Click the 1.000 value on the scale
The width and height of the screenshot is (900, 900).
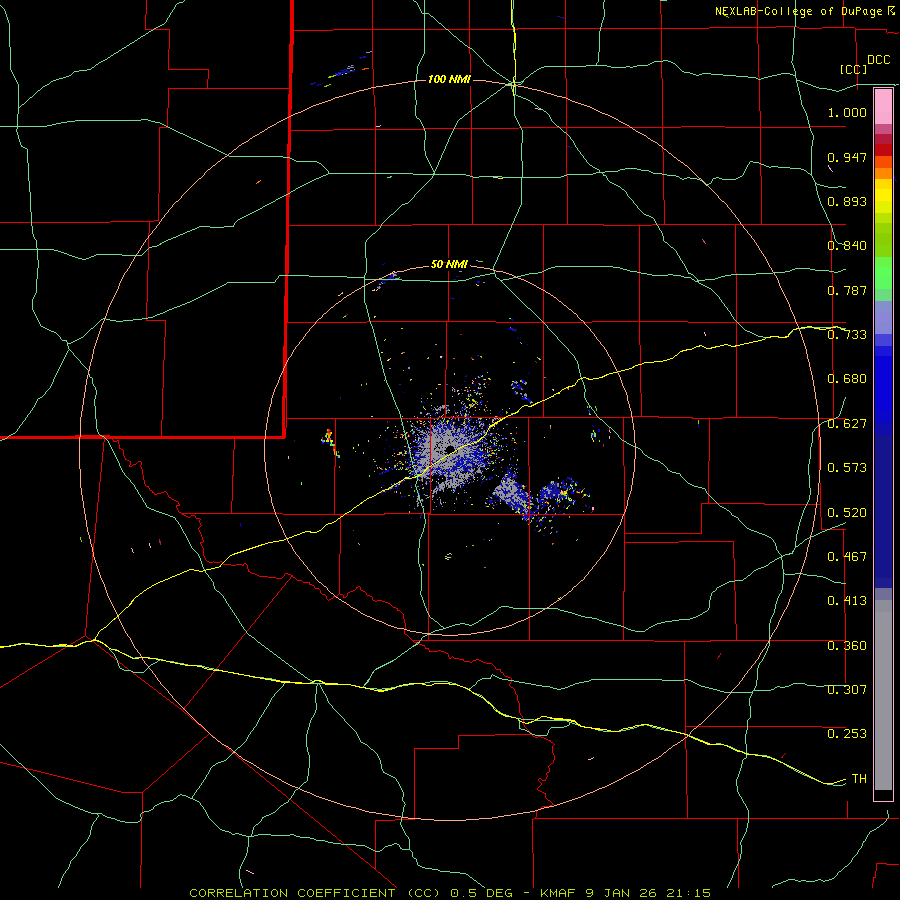pyautogui.click(x=847, y=112)
